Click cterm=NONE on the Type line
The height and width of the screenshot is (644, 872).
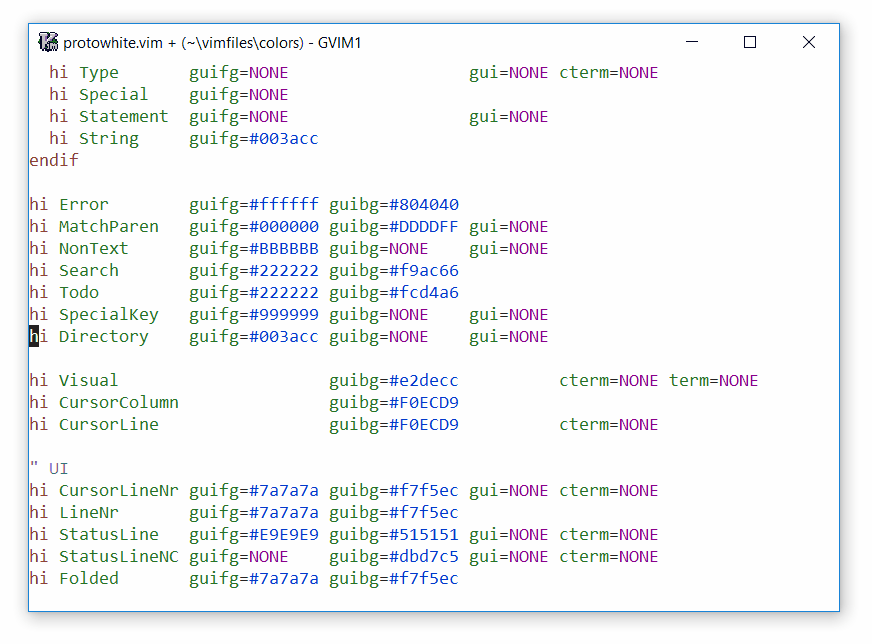[608, 72]
